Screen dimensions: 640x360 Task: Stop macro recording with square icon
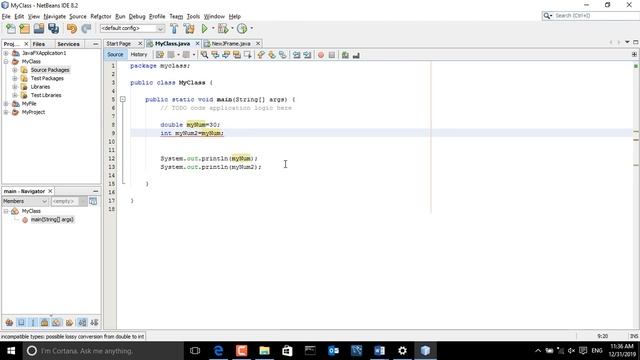pyautogui.click(x=332, y=55)
